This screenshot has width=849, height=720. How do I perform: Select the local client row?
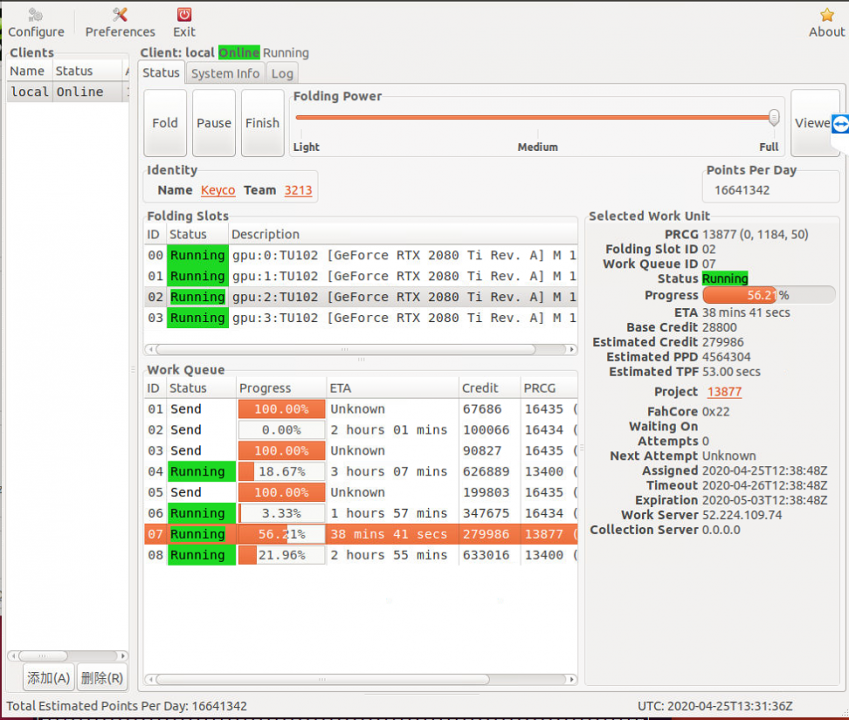click(68, 91)
